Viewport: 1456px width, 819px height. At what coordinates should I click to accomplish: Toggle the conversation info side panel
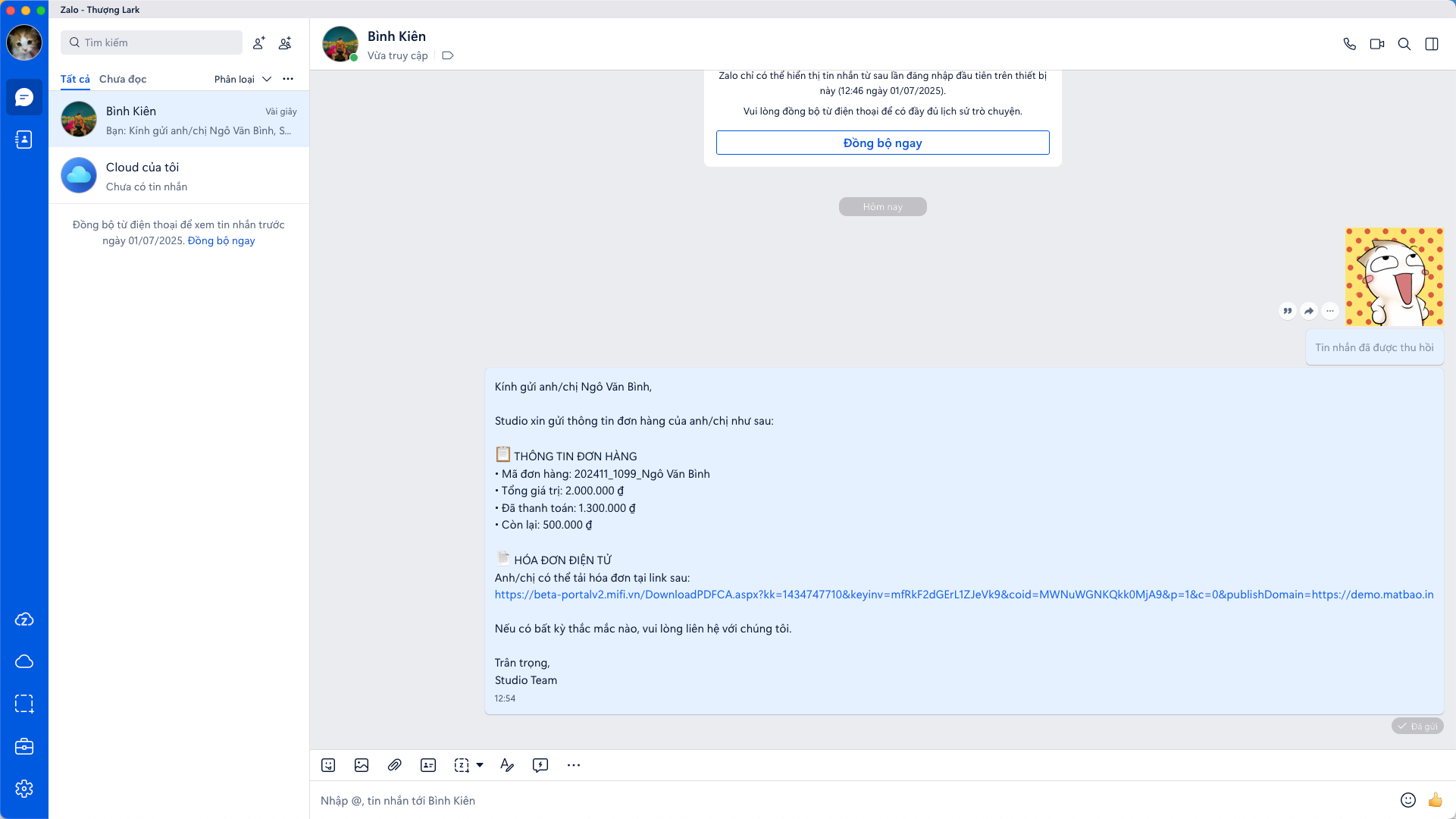point(1432,44)
